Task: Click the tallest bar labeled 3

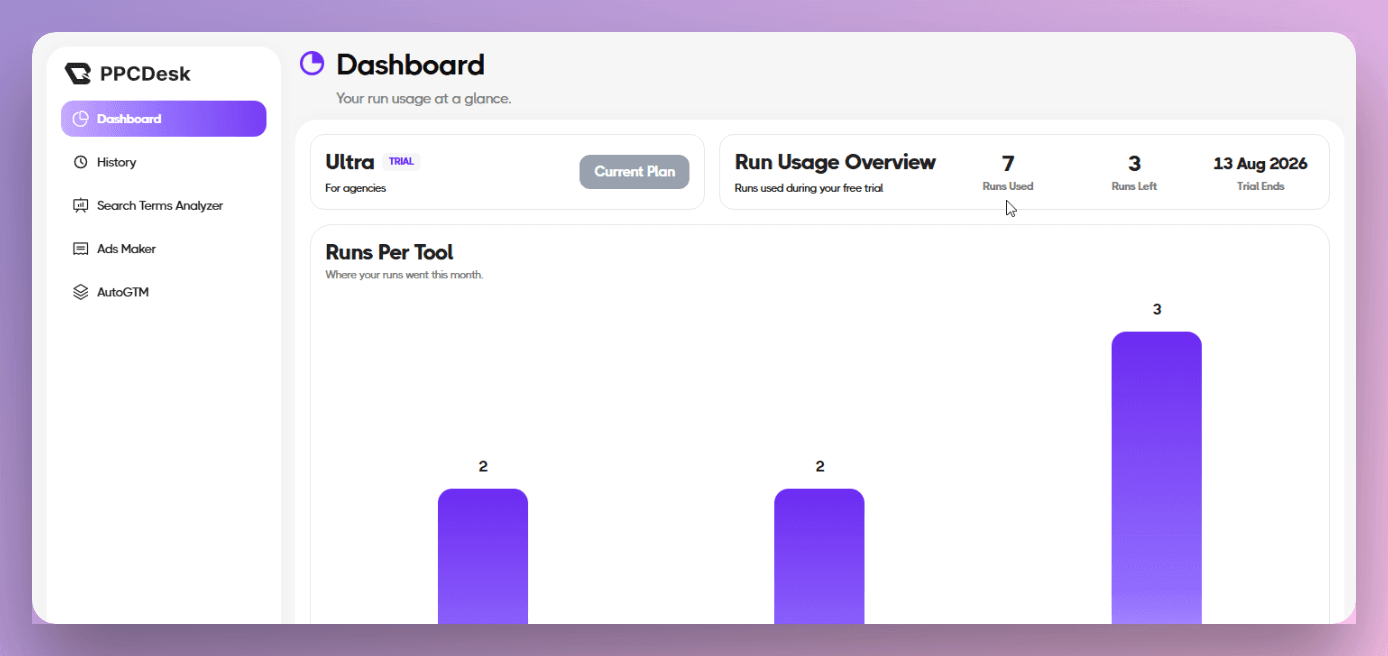Action: [1156, 477]
